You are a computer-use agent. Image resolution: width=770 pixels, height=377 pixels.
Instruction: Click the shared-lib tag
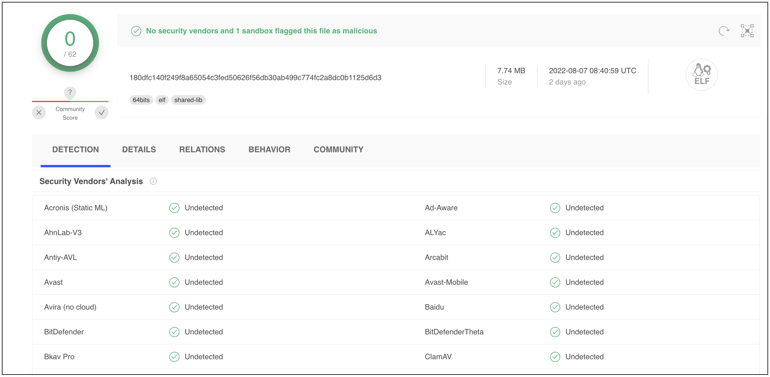(189, 100)
